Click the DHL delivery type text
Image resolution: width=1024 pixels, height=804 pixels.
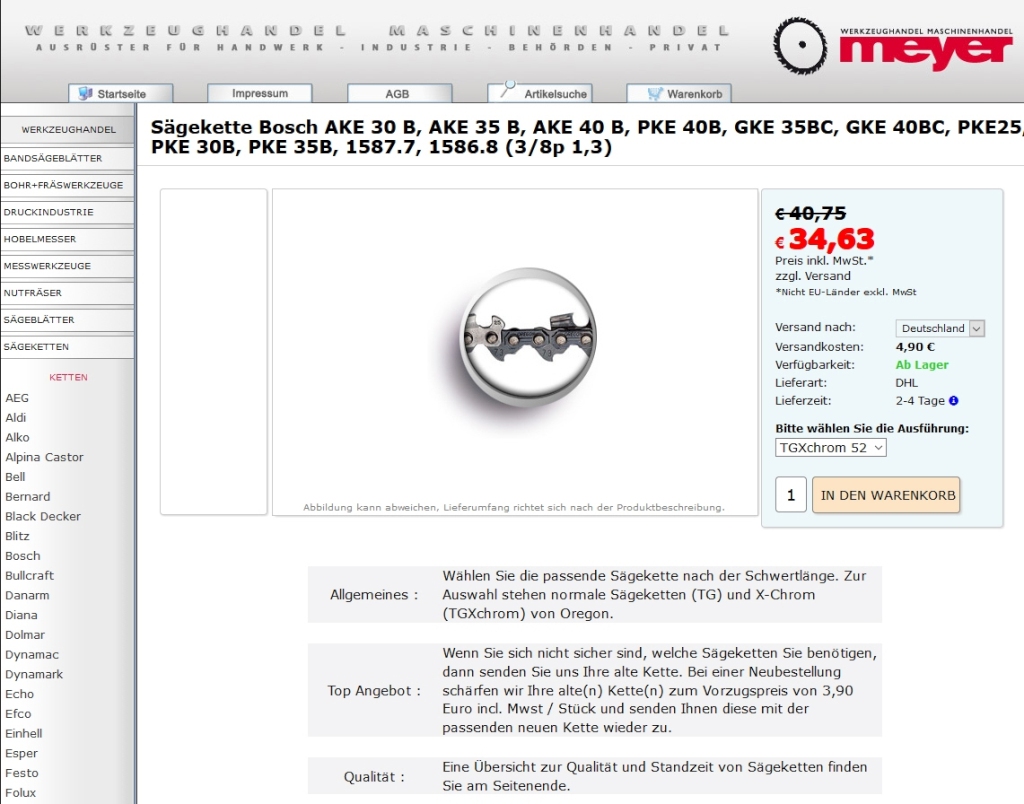[x=906, y=383]
